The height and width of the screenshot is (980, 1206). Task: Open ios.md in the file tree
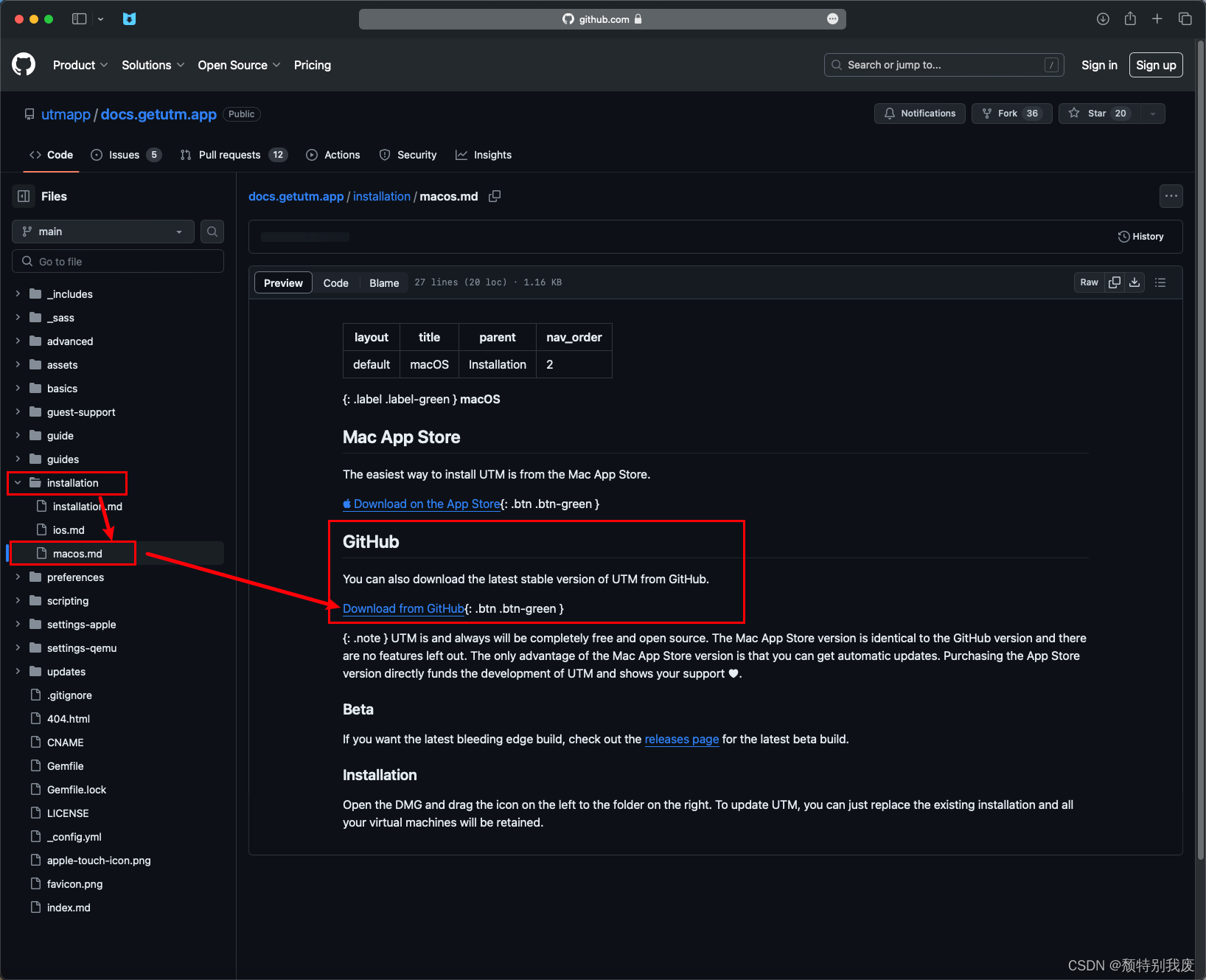pos(69,530)
